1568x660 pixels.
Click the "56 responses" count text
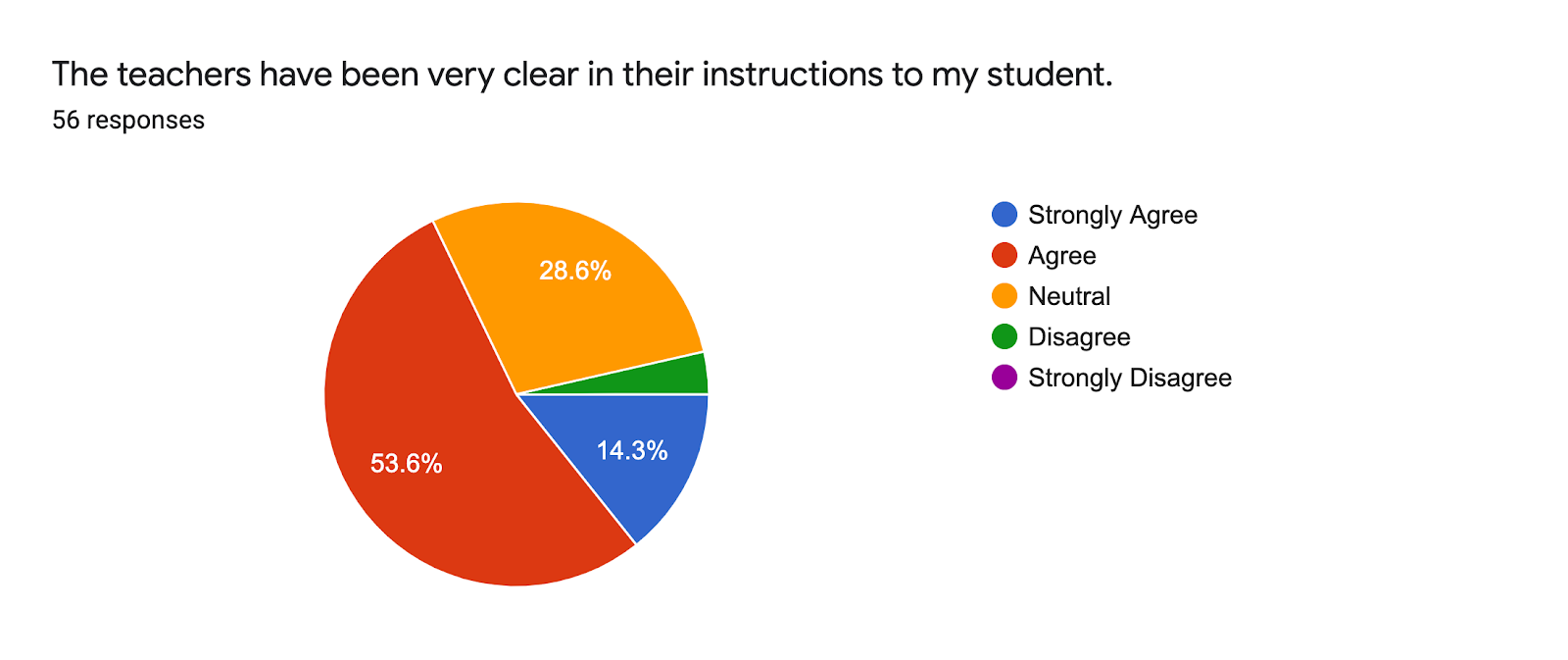click(128, 121)
